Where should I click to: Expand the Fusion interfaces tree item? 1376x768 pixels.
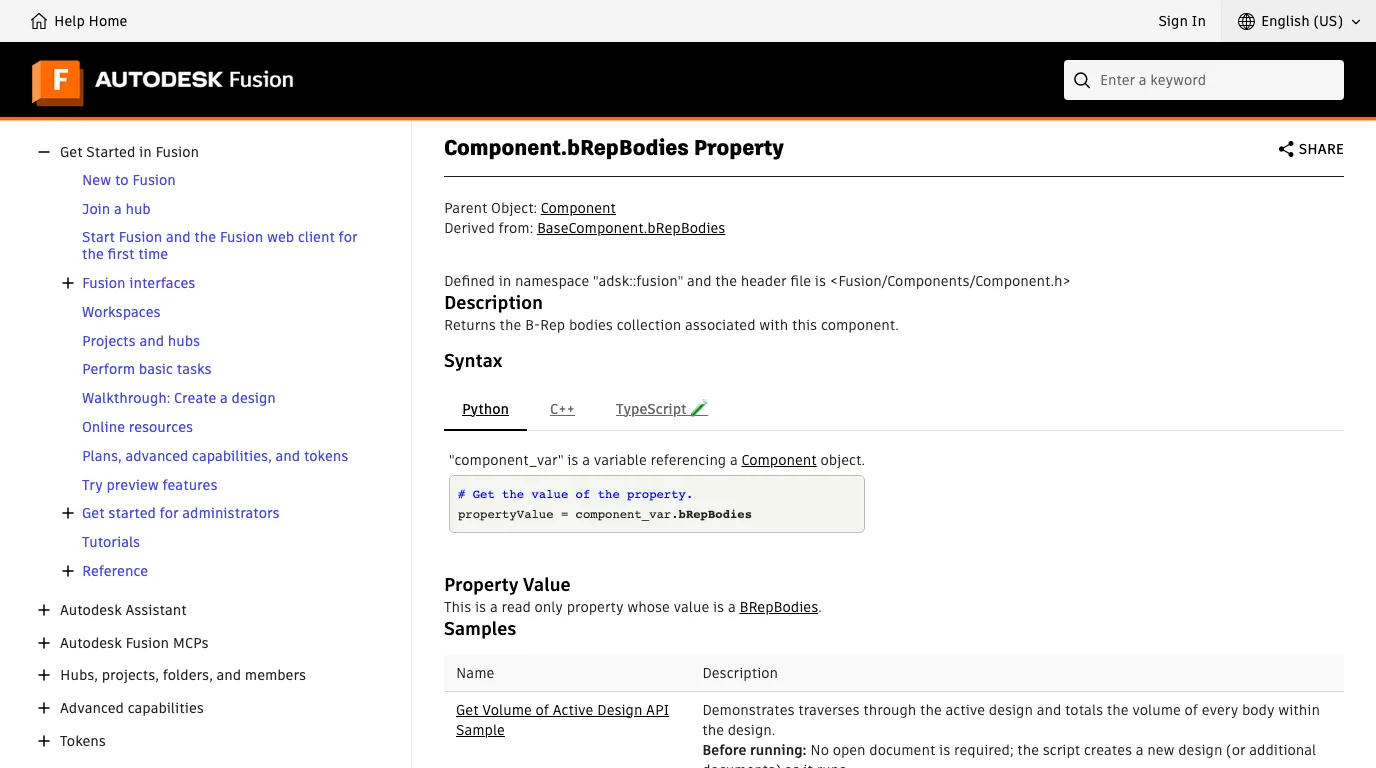[x=68, y=283]
